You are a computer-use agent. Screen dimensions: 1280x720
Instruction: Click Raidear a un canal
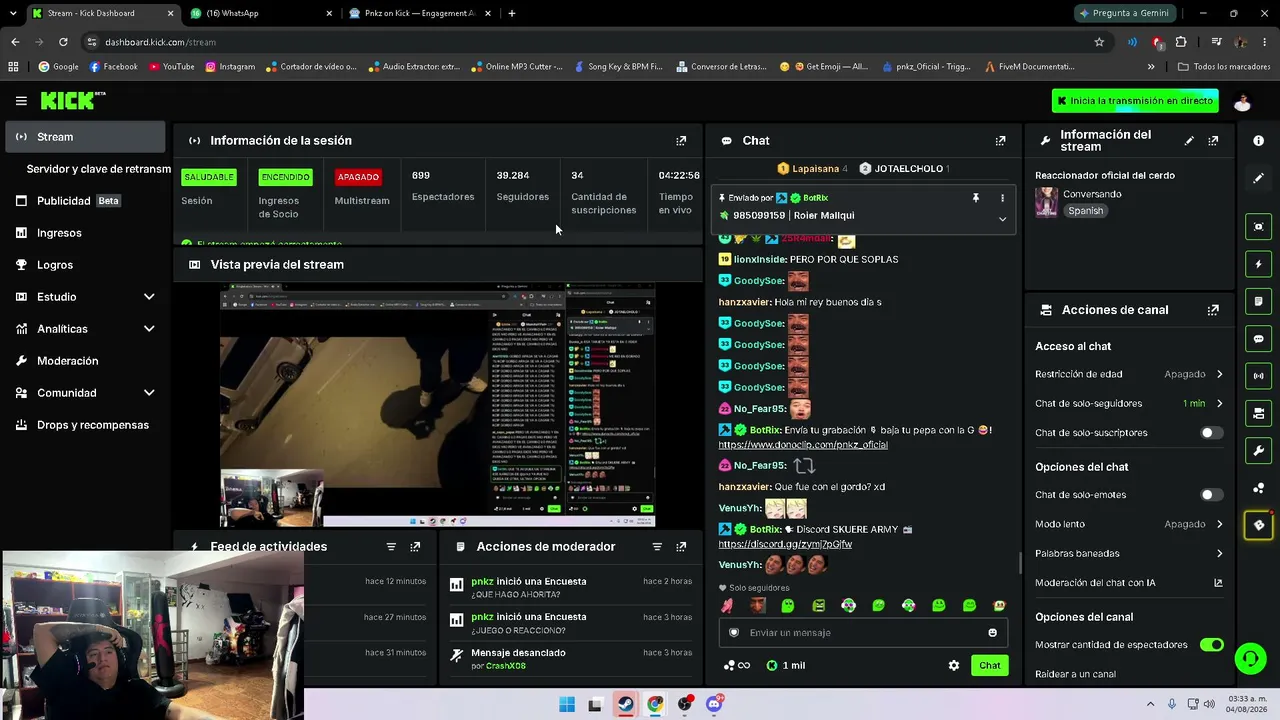(1075, 674)
